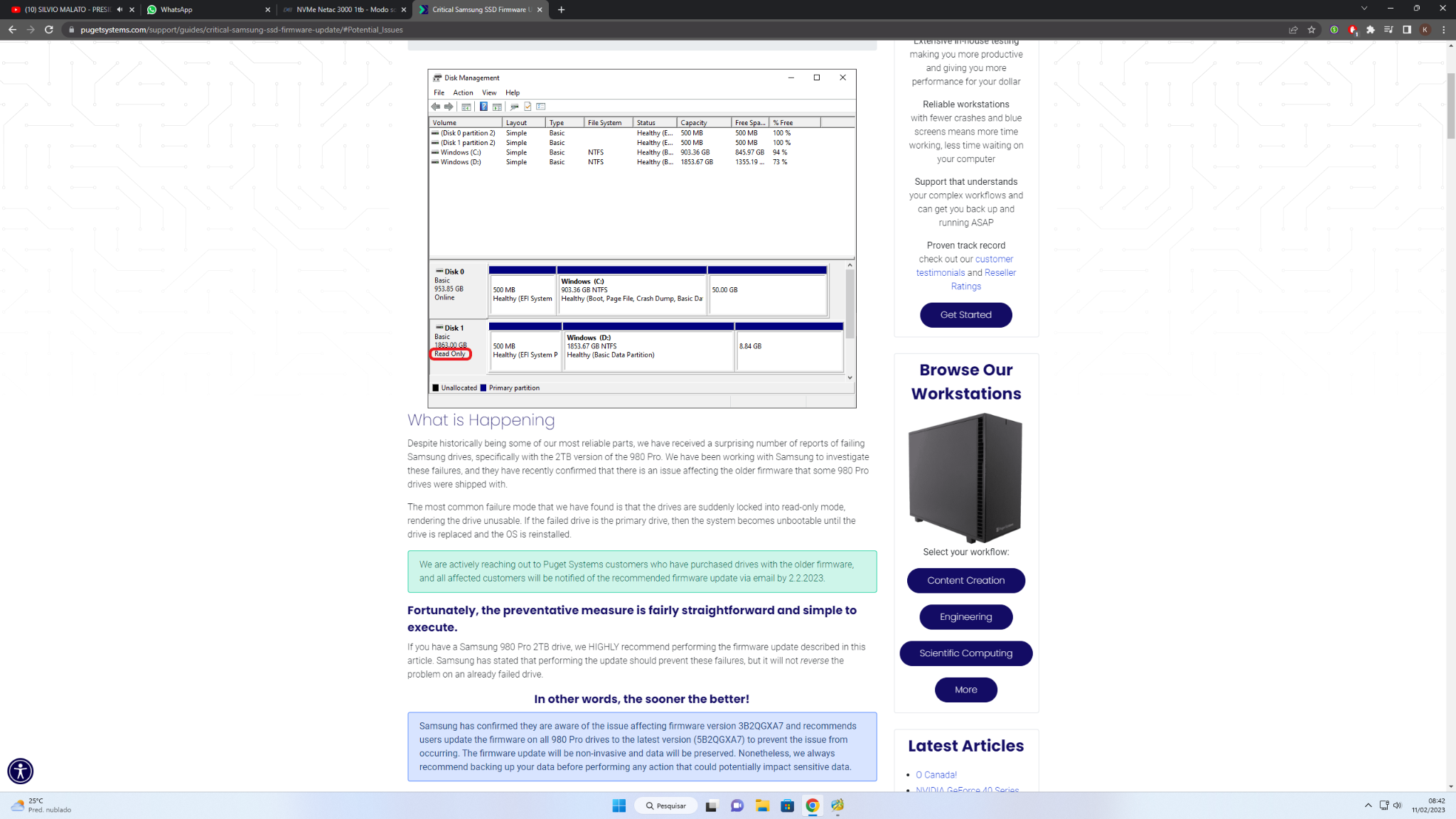1456x819 pixels.
Task: Select the Scientific Computing workflow
Action: click(965, 653)
